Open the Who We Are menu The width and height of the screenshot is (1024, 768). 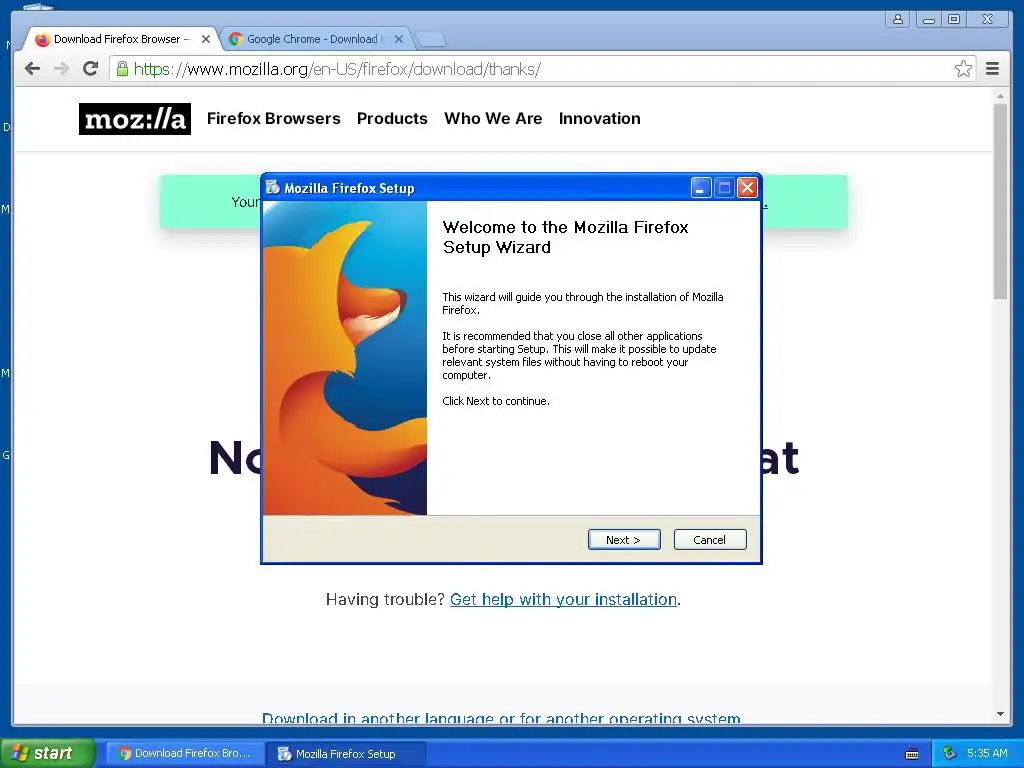pyautogui.click(x=493, y=118)
